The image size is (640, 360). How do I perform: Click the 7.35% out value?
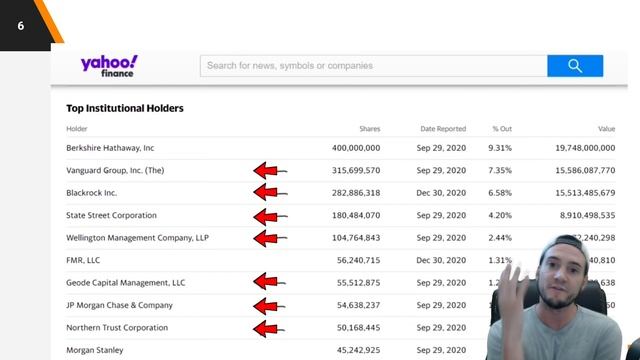500,170
